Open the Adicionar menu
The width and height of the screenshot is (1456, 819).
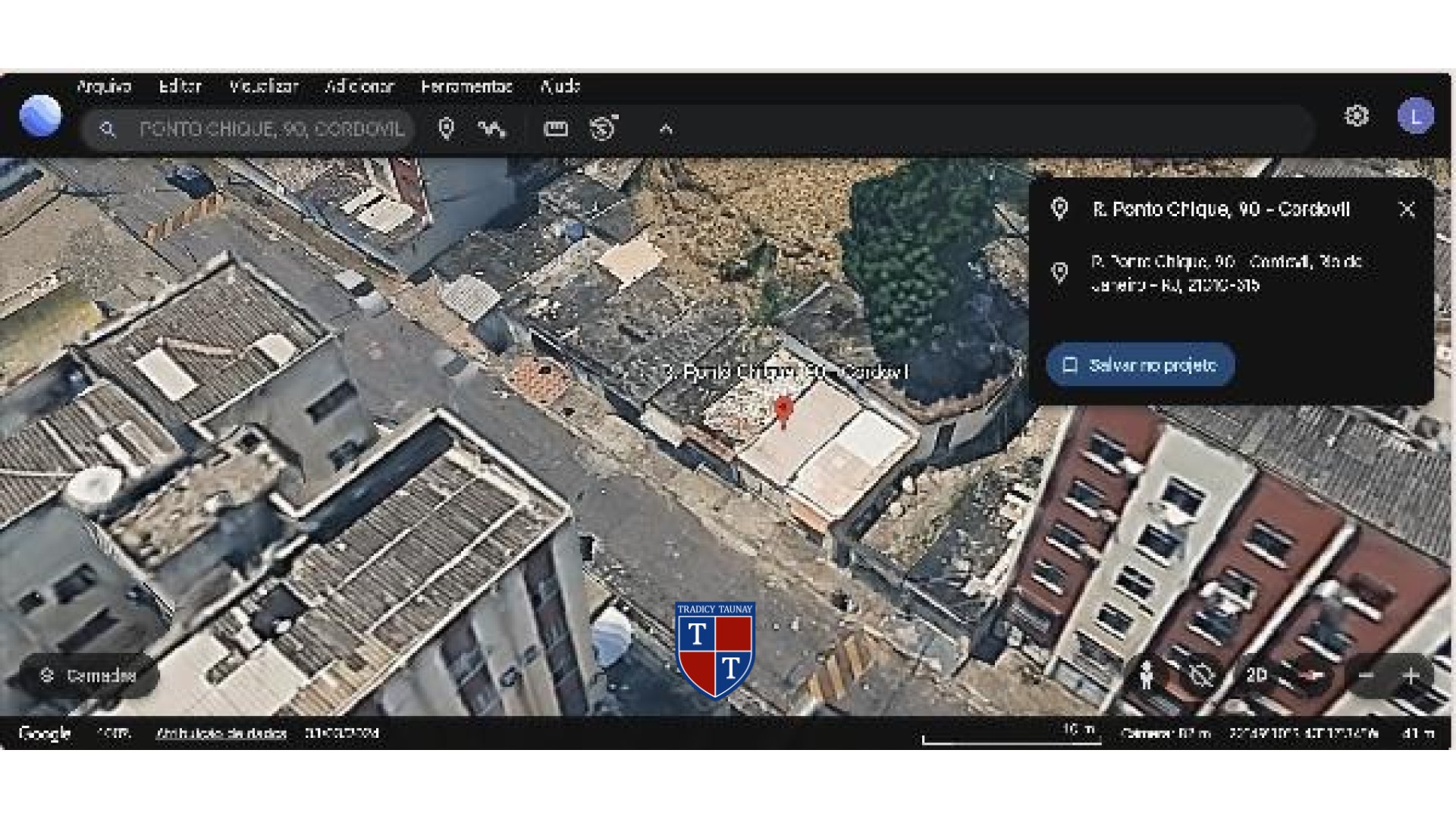tap(360, 86)
